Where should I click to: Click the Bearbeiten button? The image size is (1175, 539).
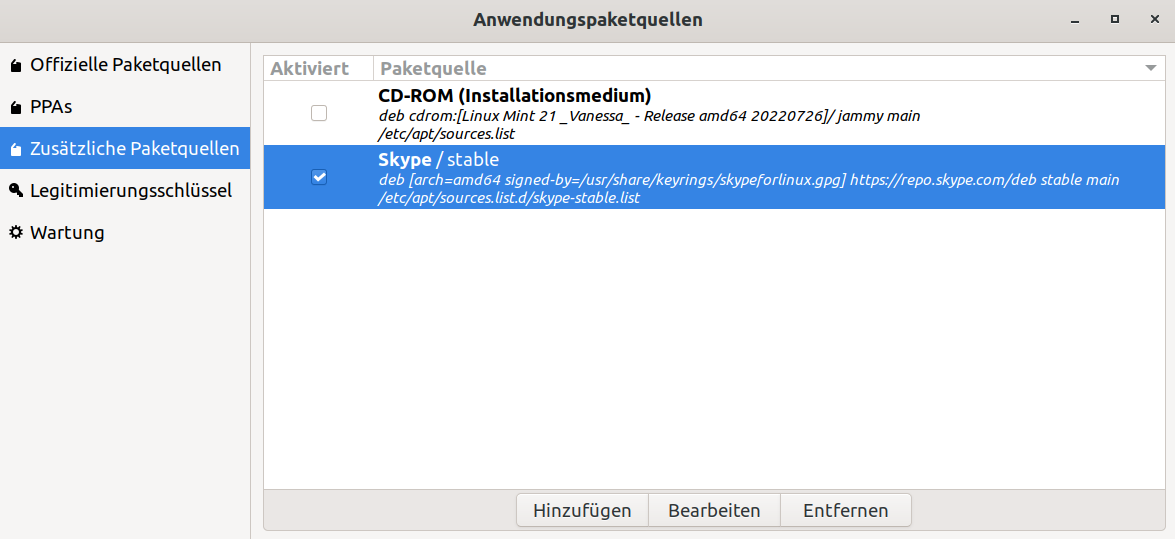(714, 510)
